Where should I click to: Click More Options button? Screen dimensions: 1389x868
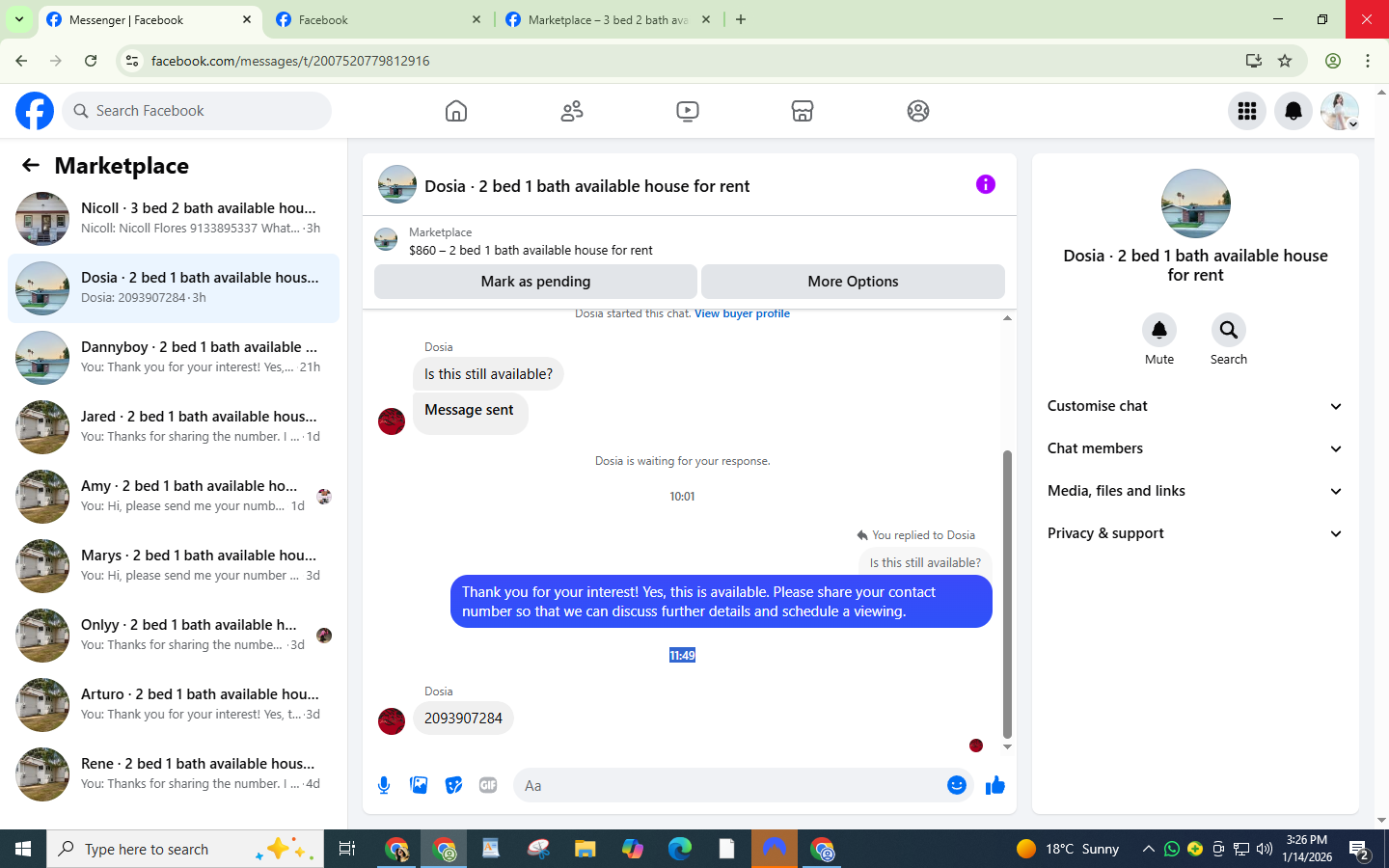click(x=853, y=282)
